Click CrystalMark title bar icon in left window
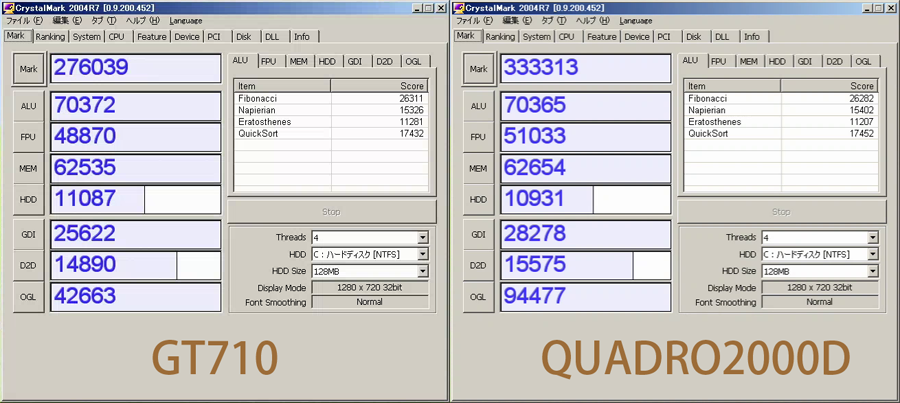The height and width of the screenshot is (403, 900). 8,7
